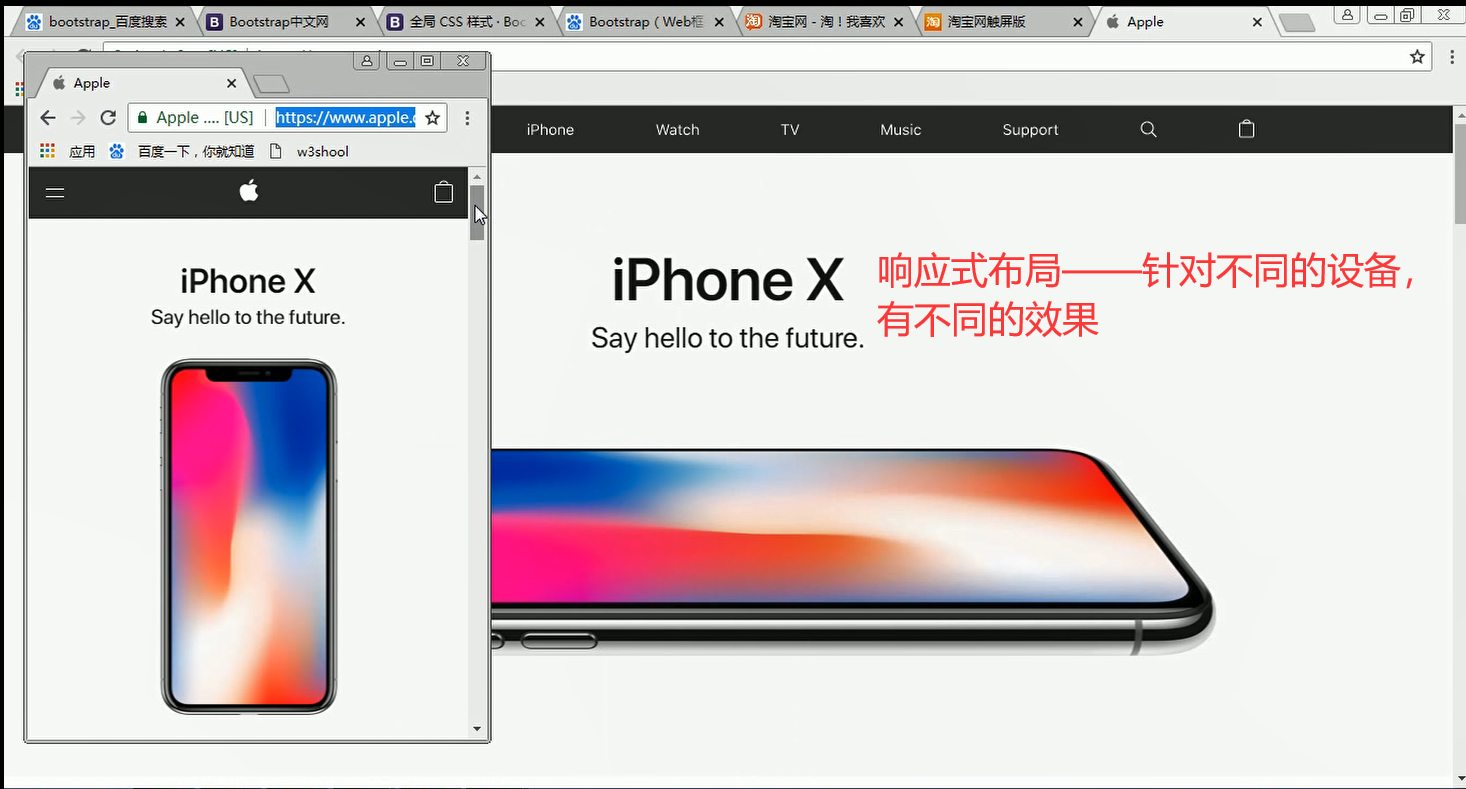Click the back arrow in small Apple window

(x=47, y=118)
